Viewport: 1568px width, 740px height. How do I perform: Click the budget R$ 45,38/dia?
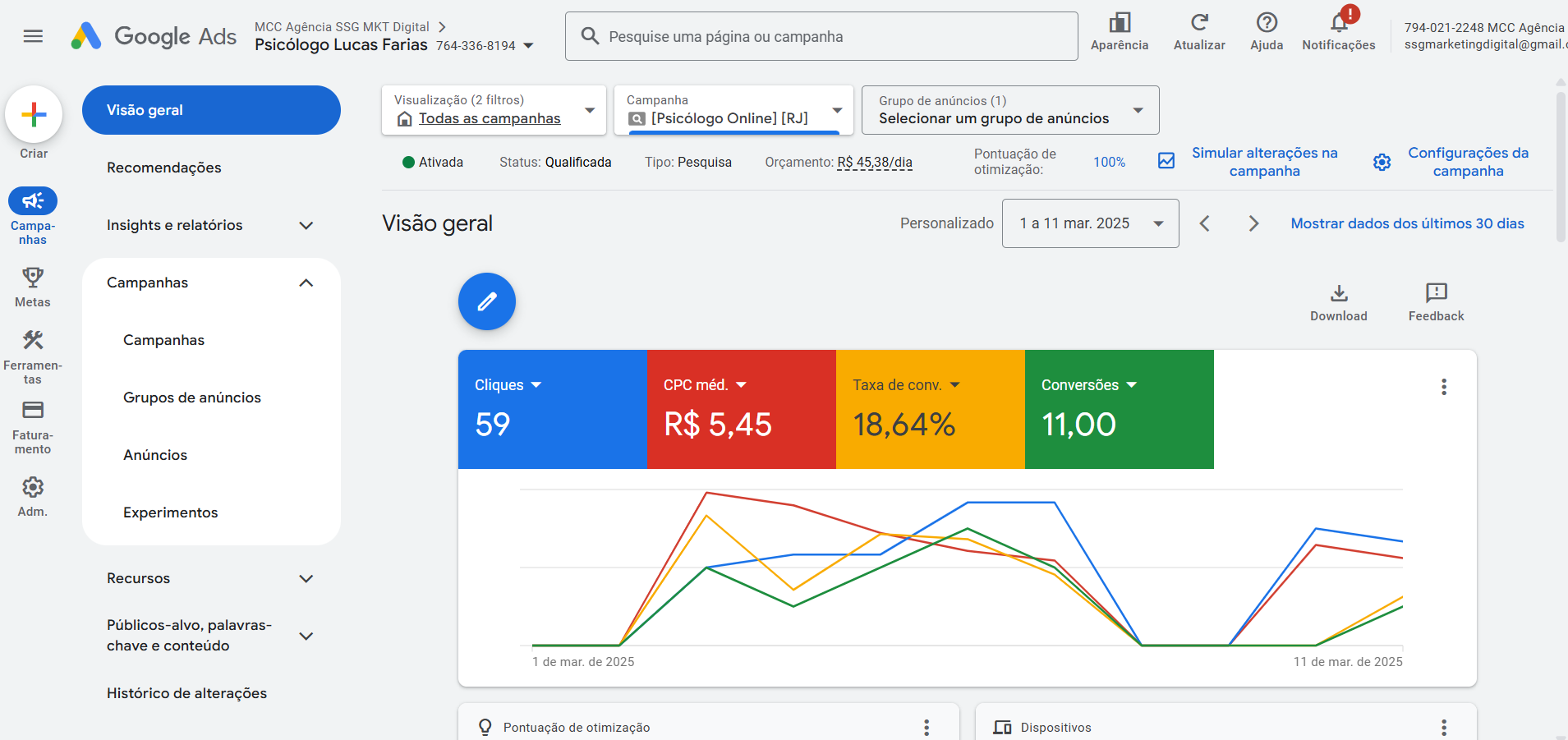click(x=875, y=162)
